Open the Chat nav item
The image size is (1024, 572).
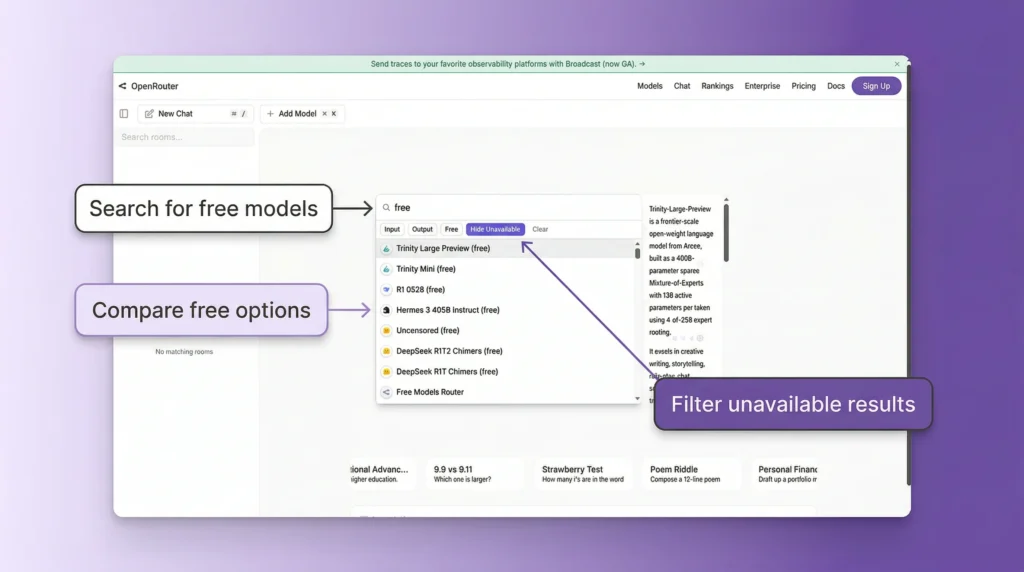pos(682,86)
